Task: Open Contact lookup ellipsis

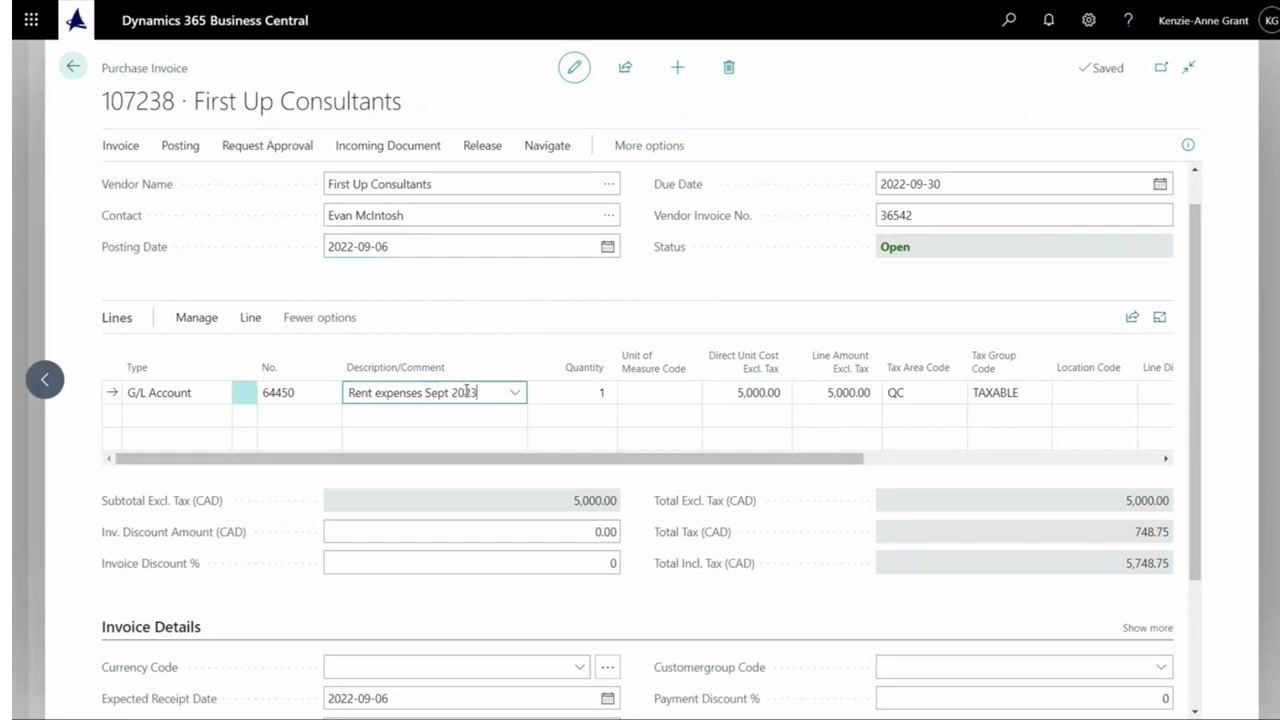Action: coord(608,215)
